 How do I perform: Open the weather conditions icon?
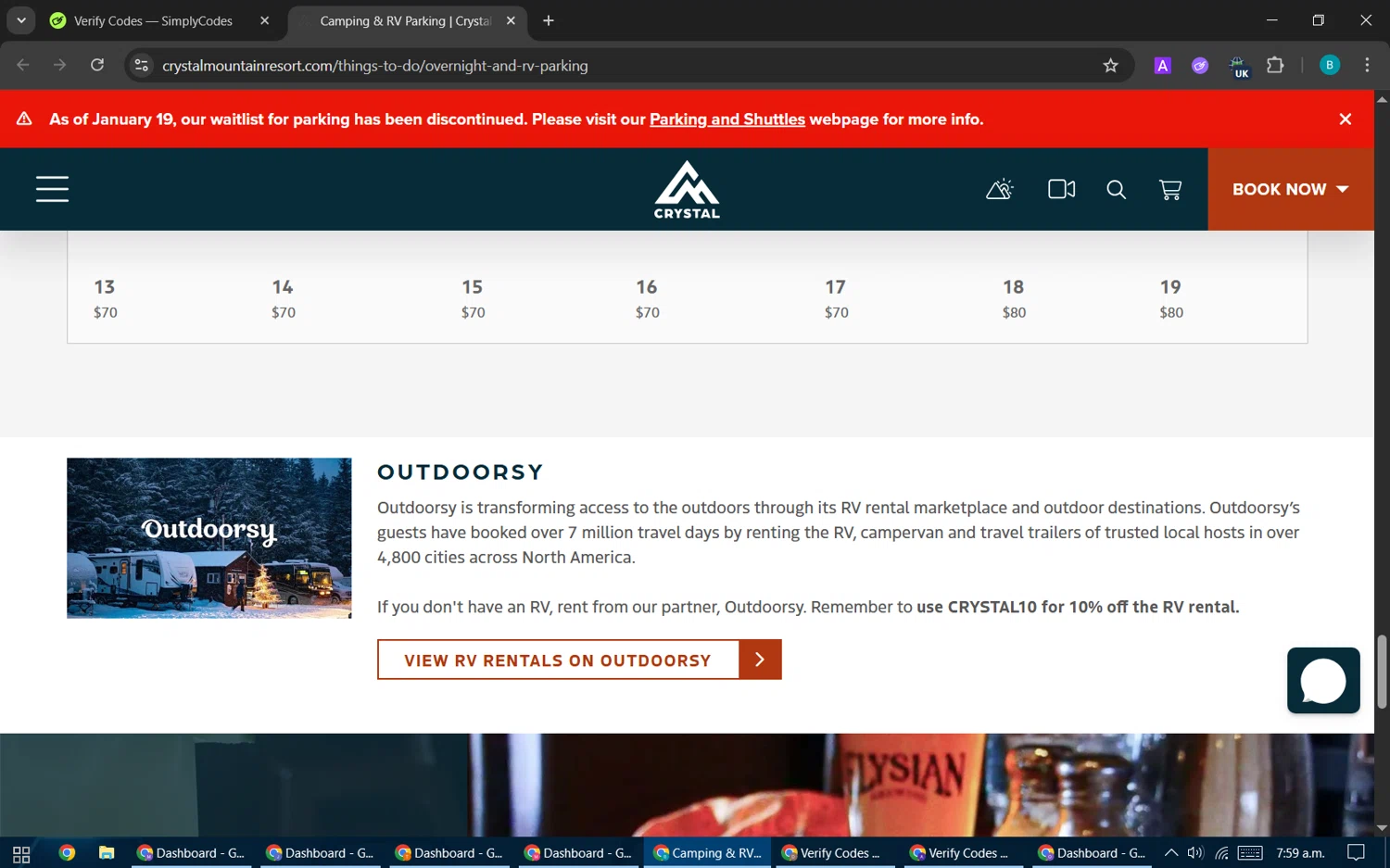click(x=1000, y=189)
